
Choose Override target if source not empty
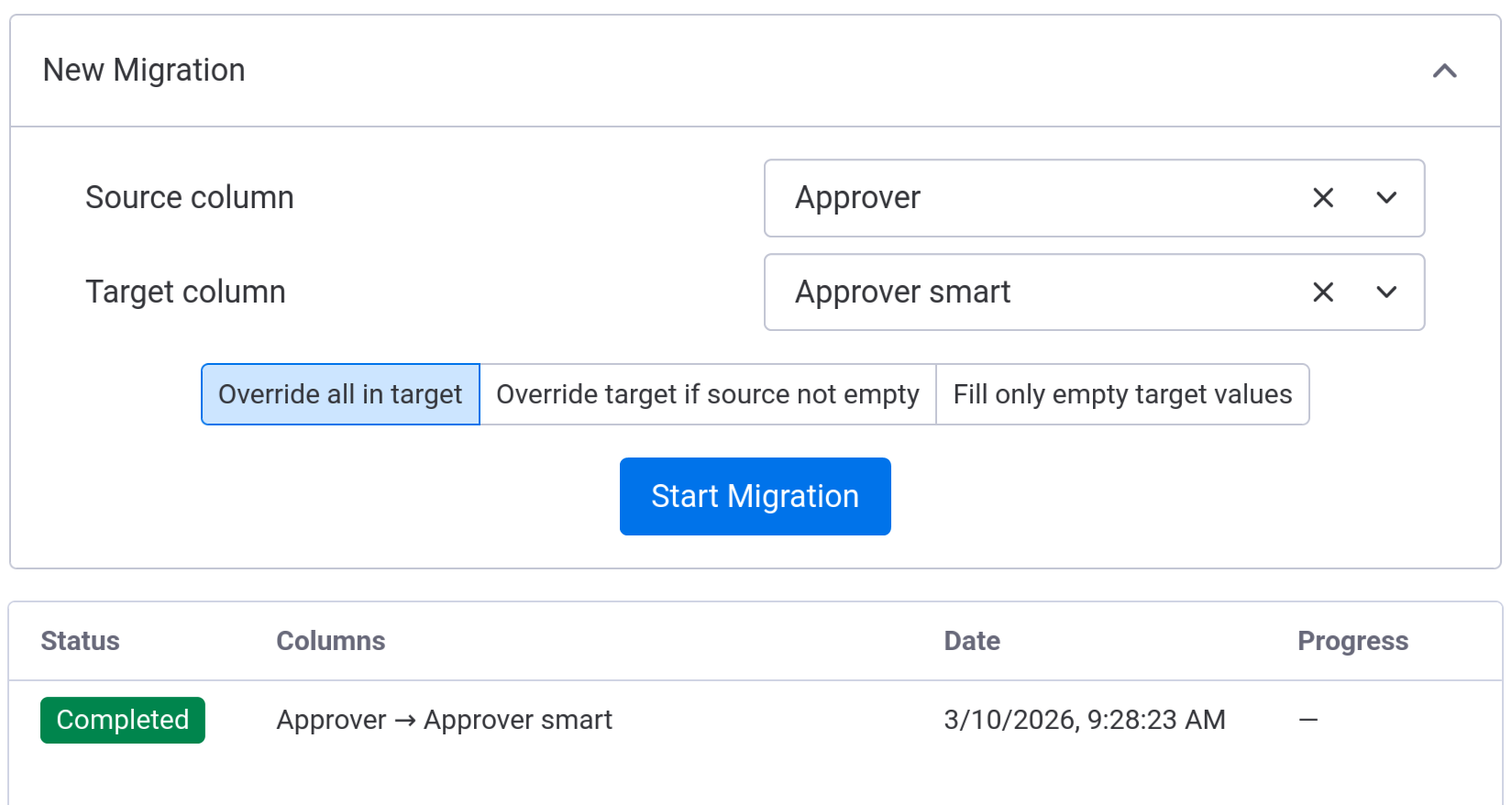(707, 394)
